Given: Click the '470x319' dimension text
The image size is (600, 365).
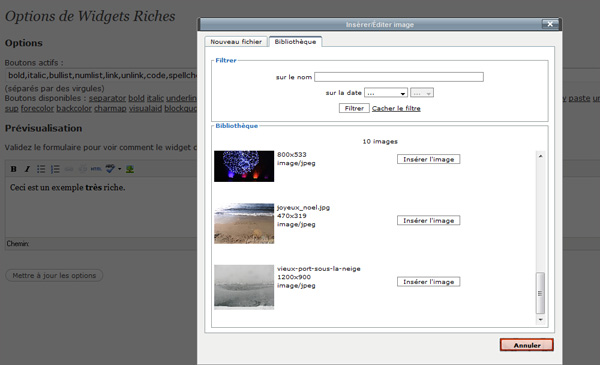Looking at the screenshot, I should coord(292,216).
